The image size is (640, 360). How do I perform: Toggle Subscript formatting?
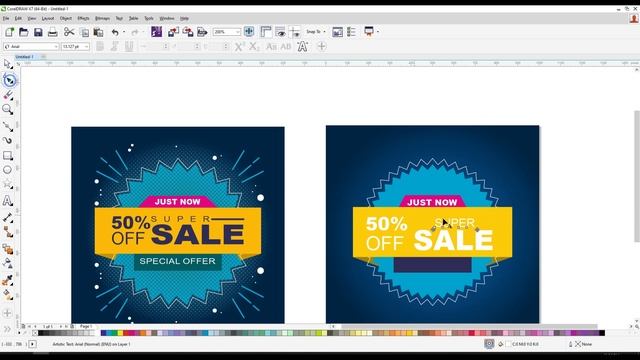(254, 47)
